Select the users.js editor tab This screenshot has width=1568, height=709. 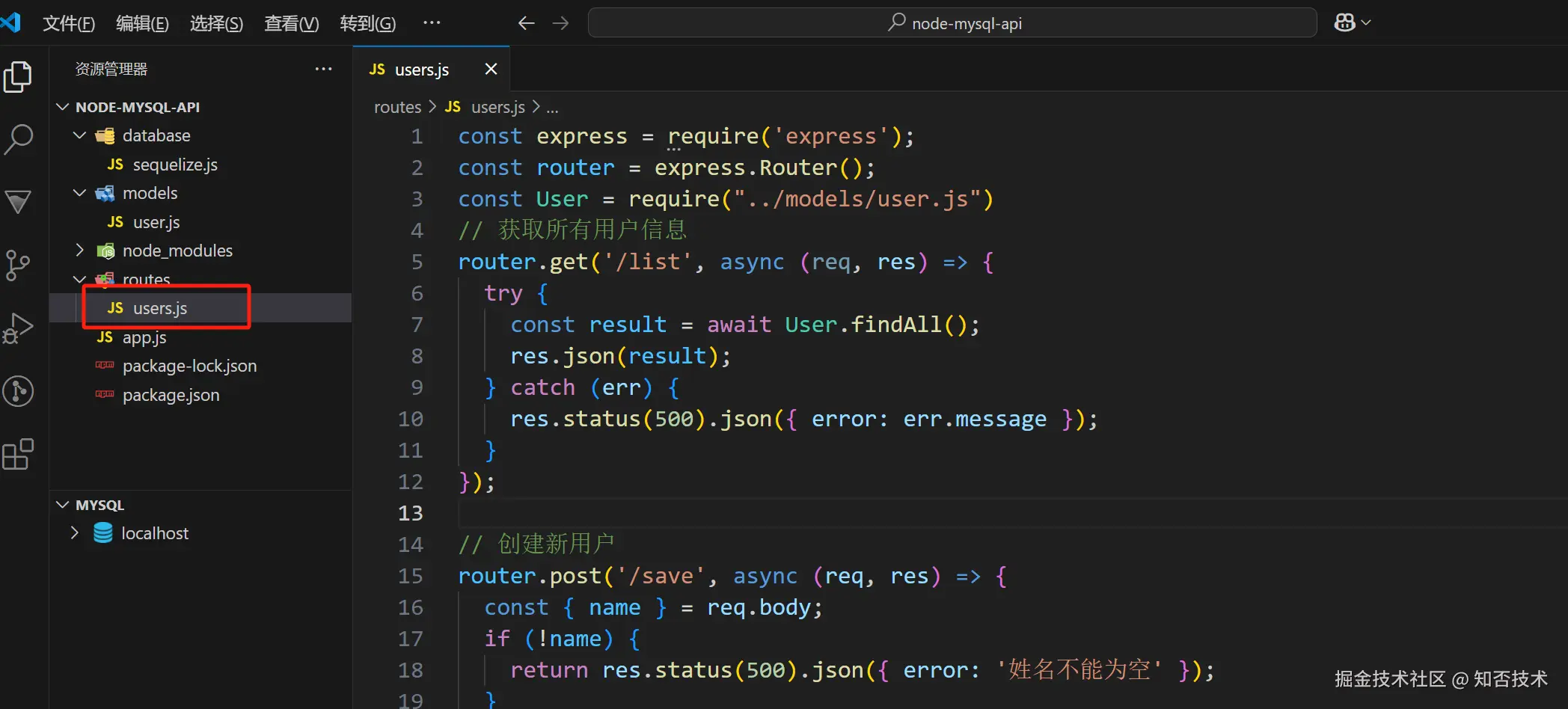tap(431, 70)
